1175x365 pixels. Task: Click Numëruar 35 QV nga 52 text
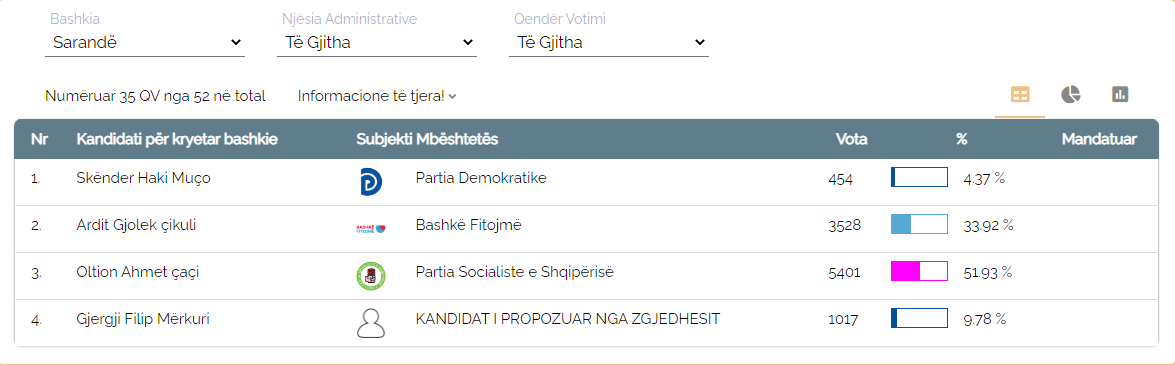point(155,96)
